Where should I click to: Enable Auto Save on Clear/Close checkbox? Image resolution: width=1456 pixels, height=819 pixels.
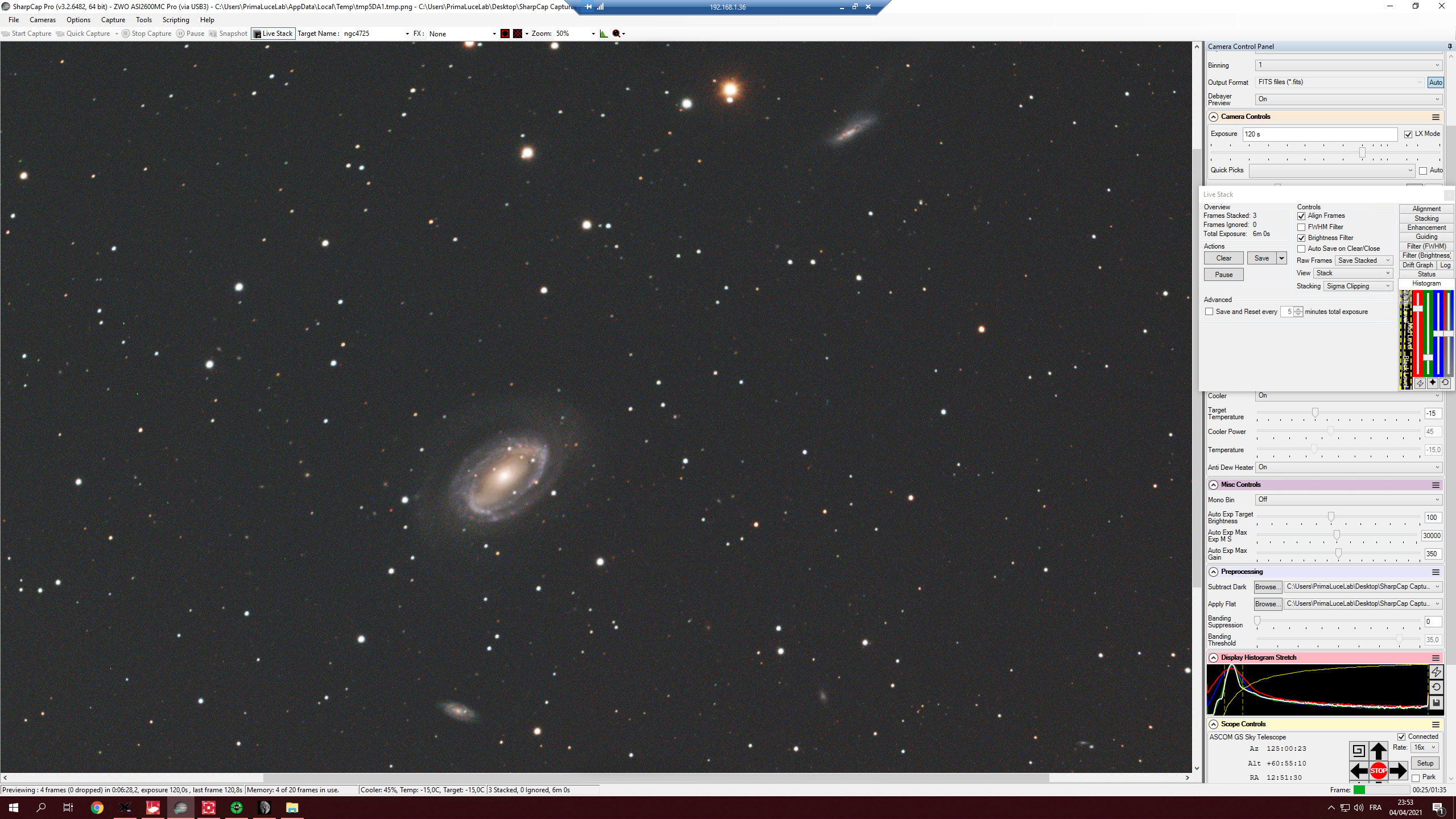(x=1301, y=249)
